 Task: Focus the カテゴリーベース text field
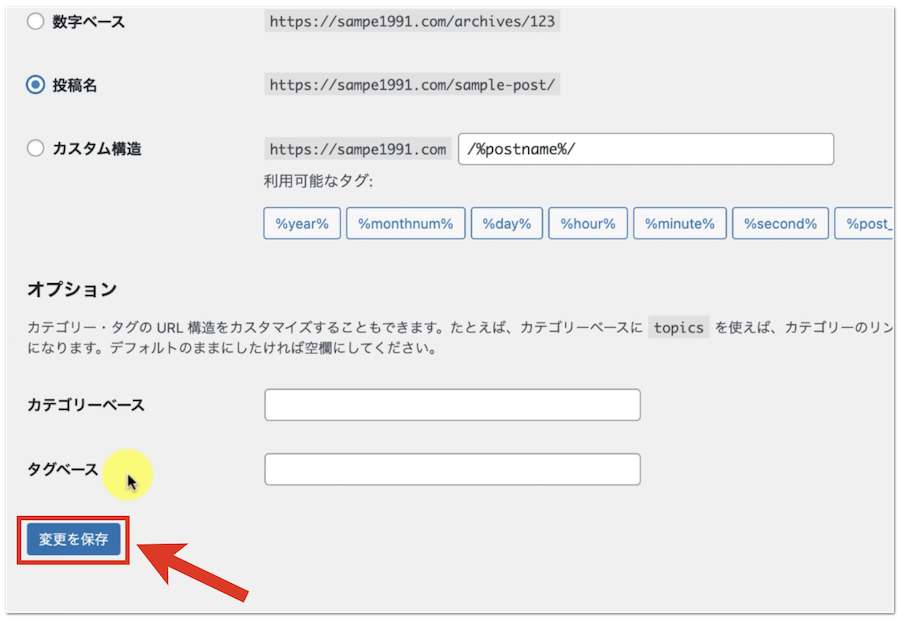[x=452, y=405]
